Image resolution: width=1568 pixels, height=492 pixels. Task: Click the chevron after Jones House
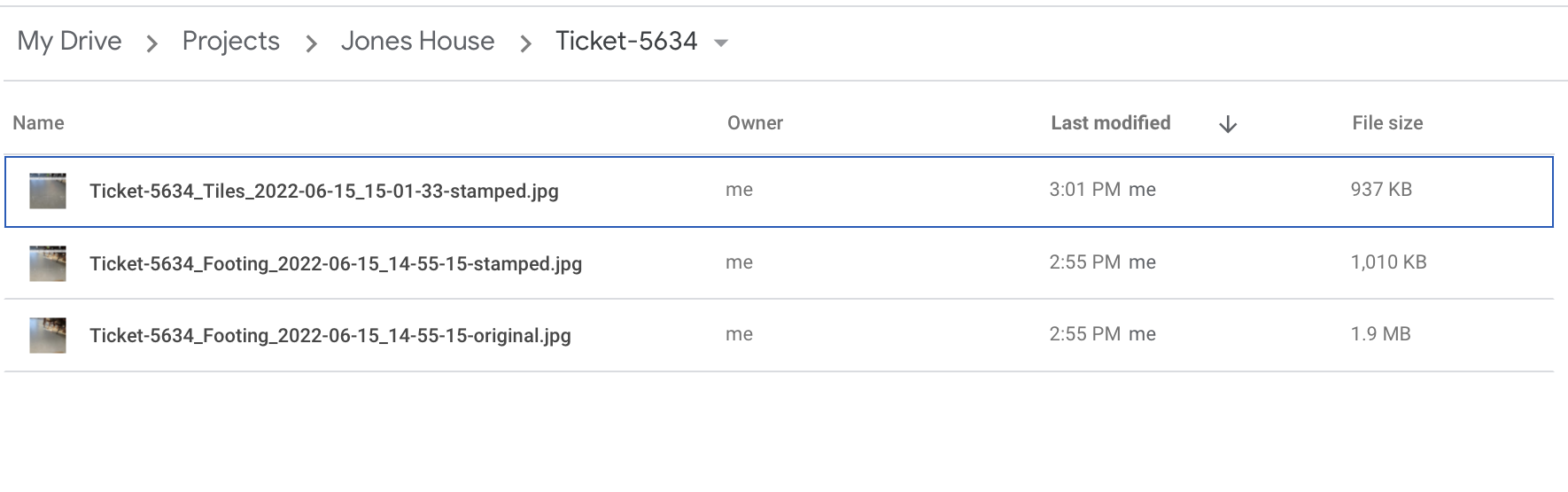tap(525, 43)
